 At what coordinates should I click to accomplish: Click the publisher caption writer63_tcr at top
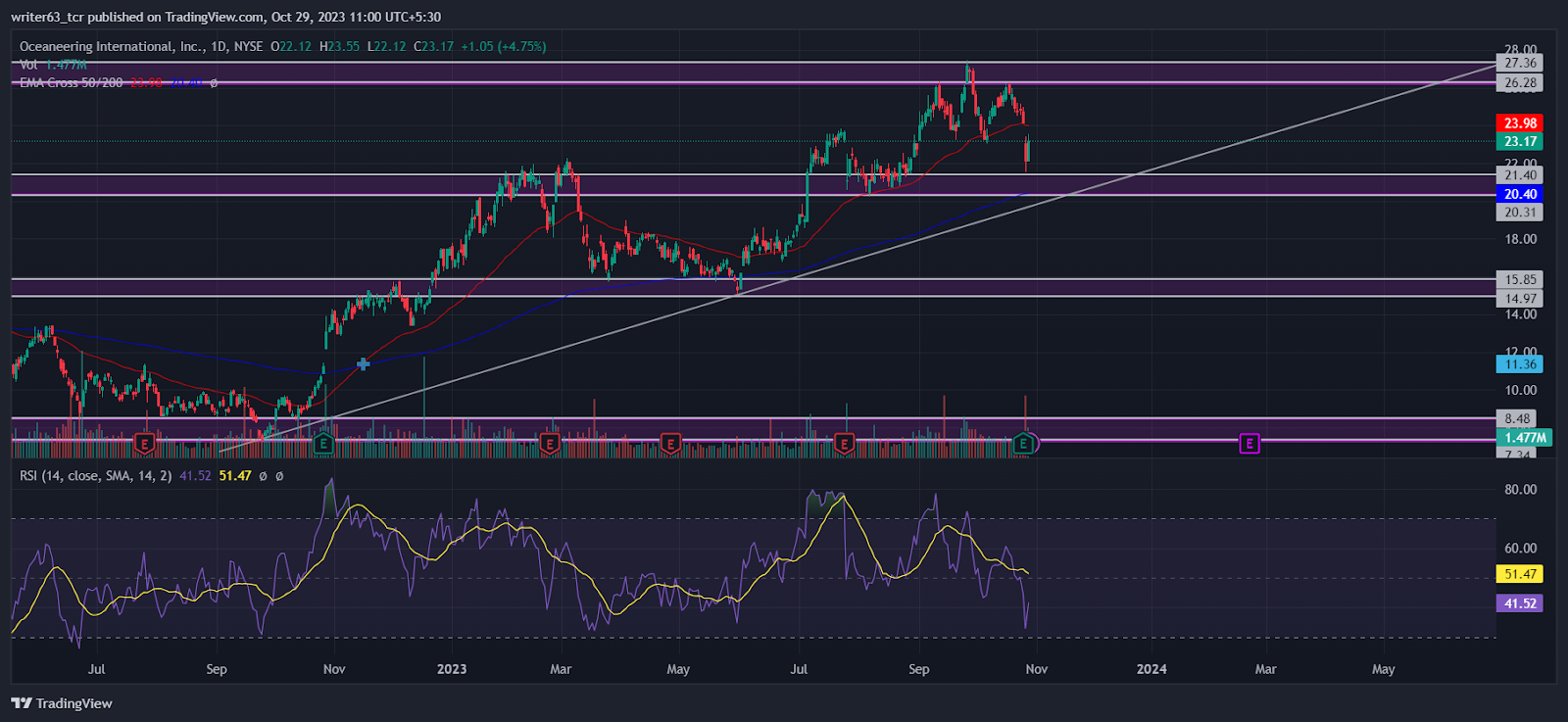tap(47, 17)
